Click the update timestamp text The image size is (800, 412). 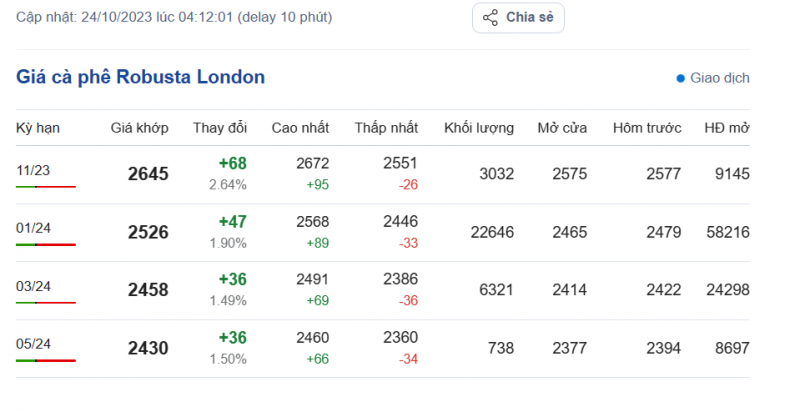174,17
